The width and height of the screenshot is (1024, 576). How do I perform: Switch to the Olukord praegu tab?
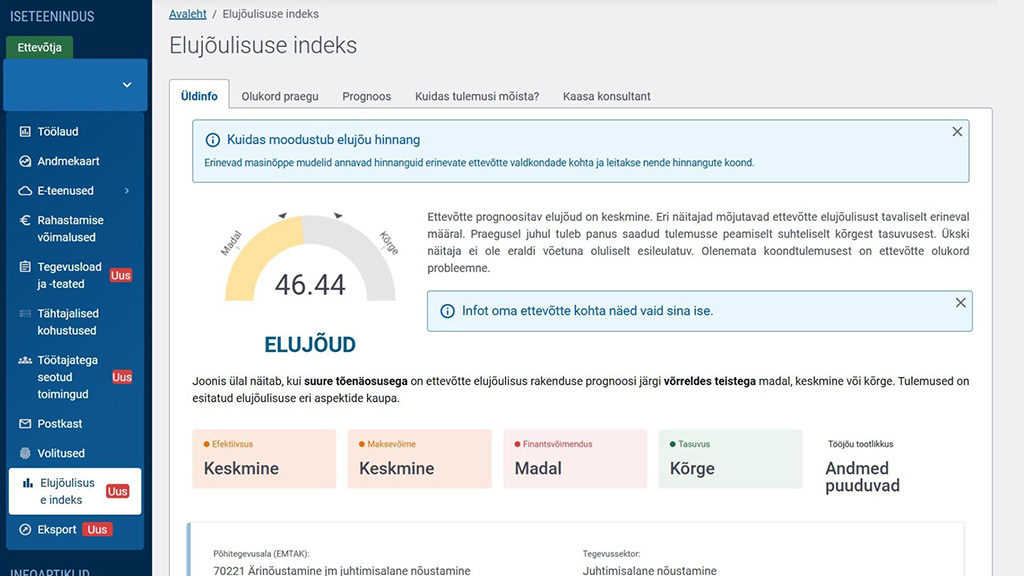(280, 97)
